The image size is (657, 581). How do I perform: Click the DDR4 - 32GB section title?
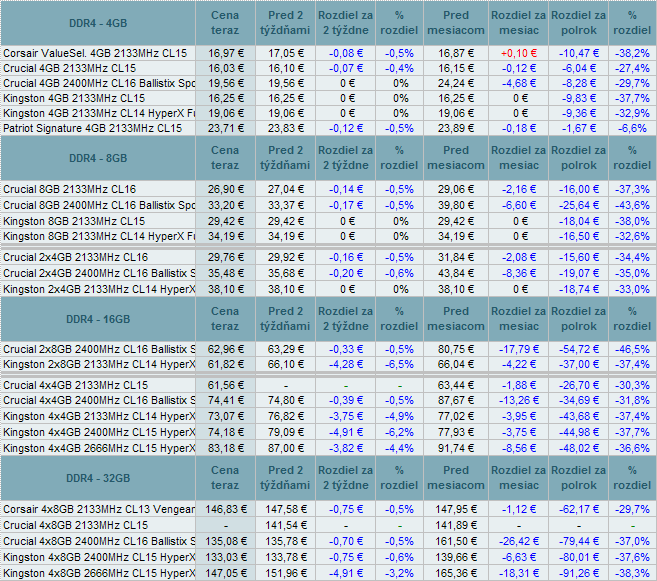tap(98, 478)
